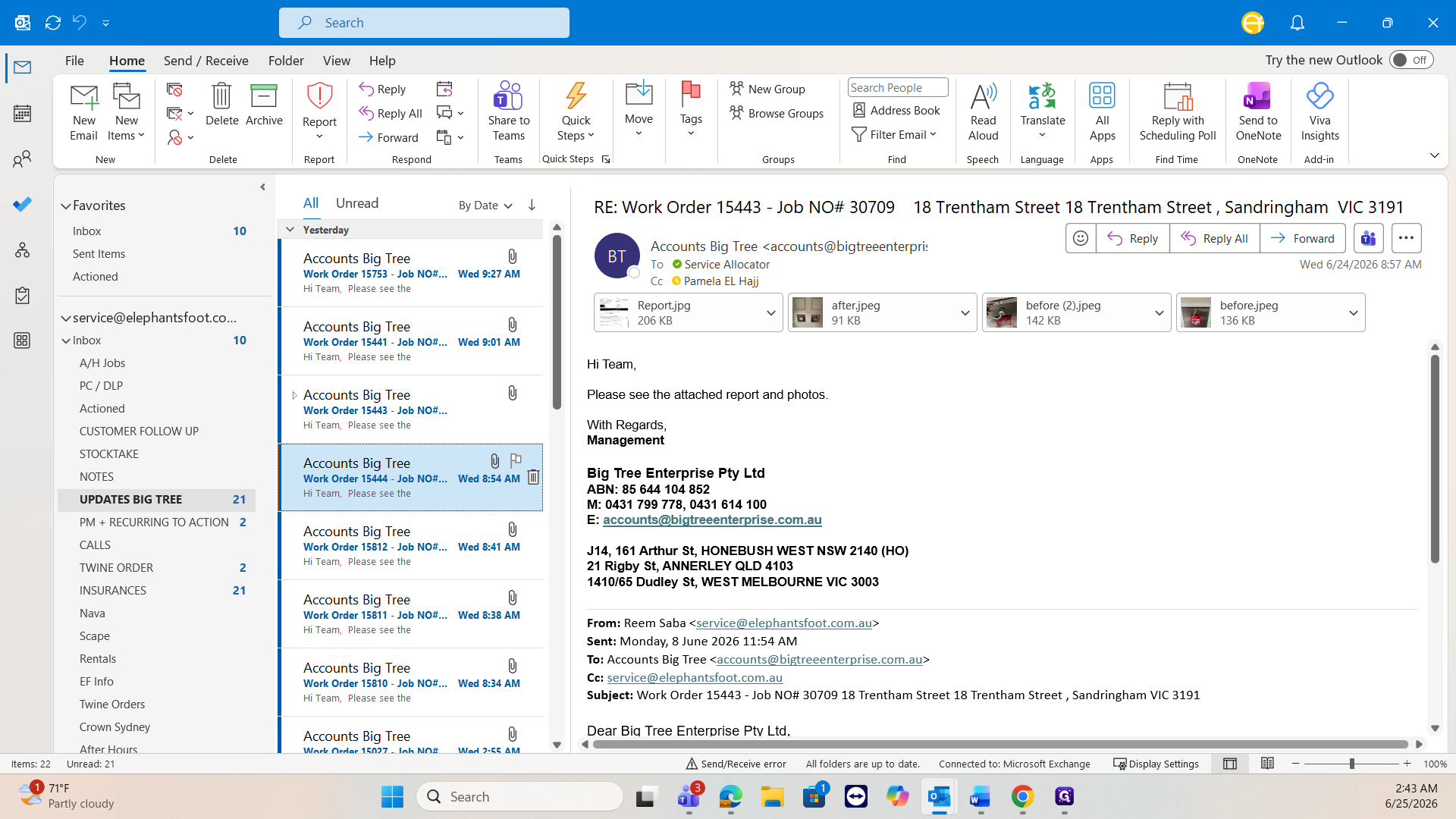Open Filter Email dropdown
1456x819 pixels.
(x=895, y=134)
